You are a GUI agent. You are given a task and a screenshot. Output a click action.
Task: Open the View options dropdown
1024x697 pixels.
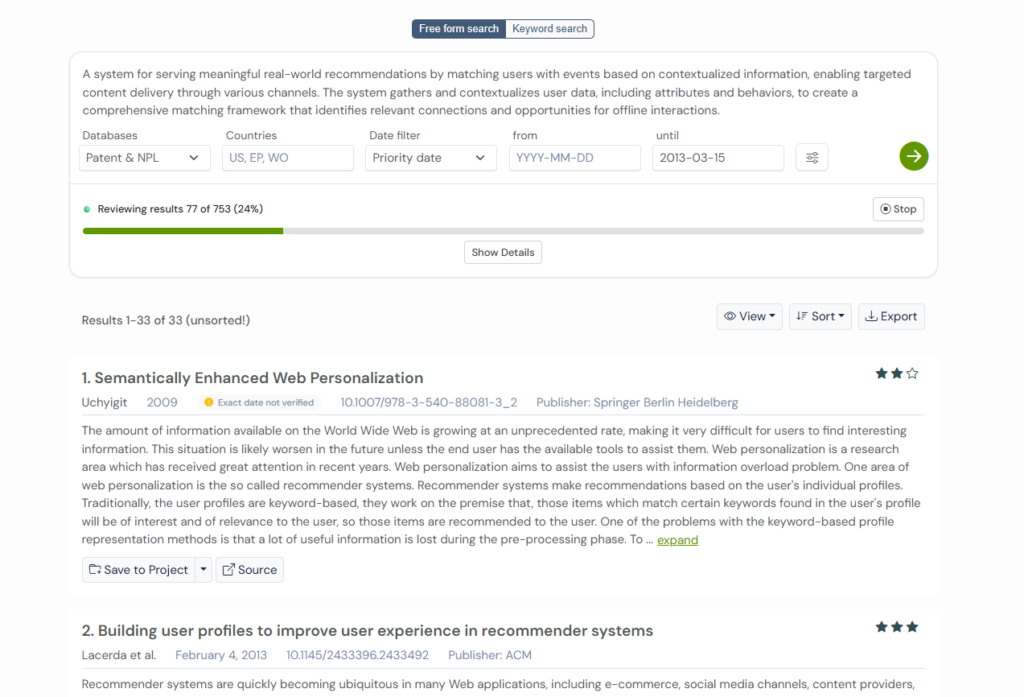click(x=750, y=316)
